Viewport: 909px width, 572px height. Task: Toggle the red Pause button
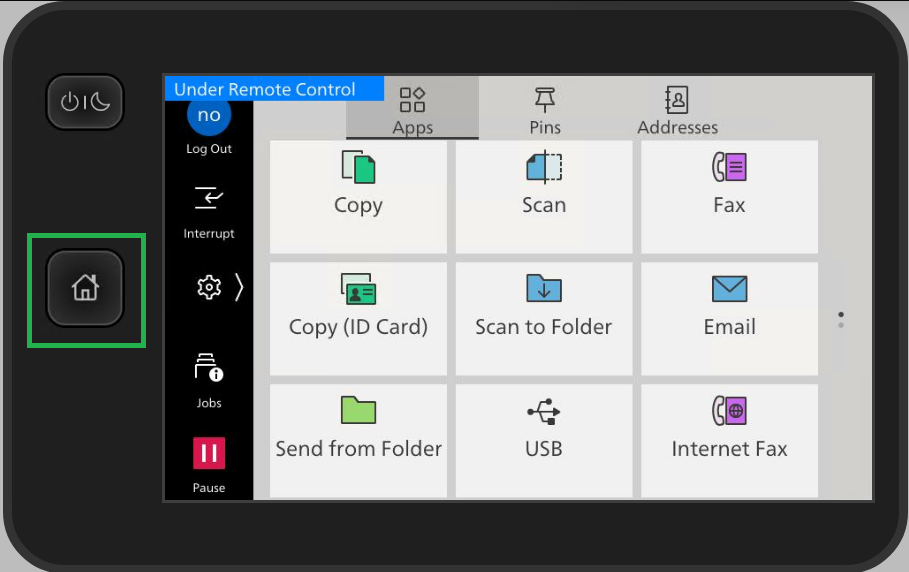coord(209,455)
